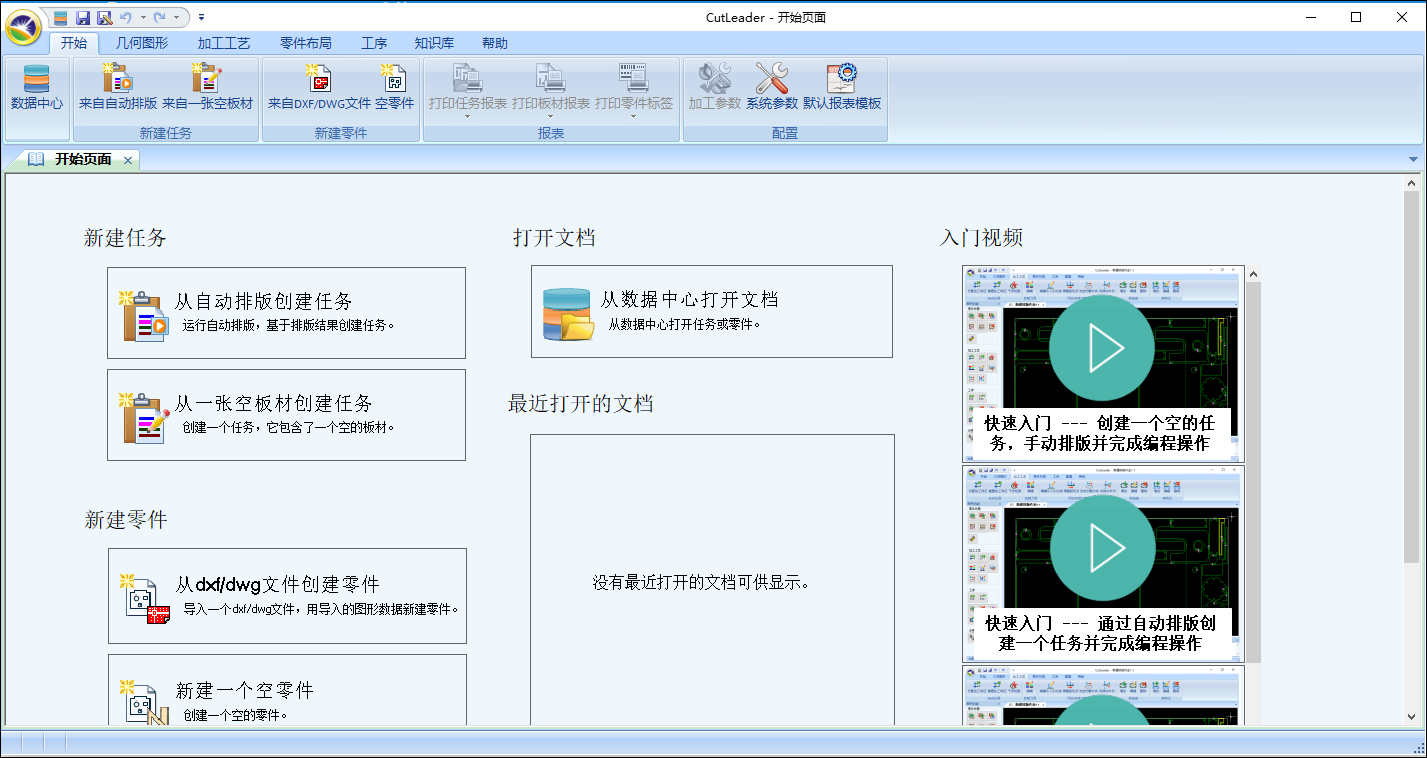Click 来自DXF/DWG文件 new part icon

(x=318, y=87)
